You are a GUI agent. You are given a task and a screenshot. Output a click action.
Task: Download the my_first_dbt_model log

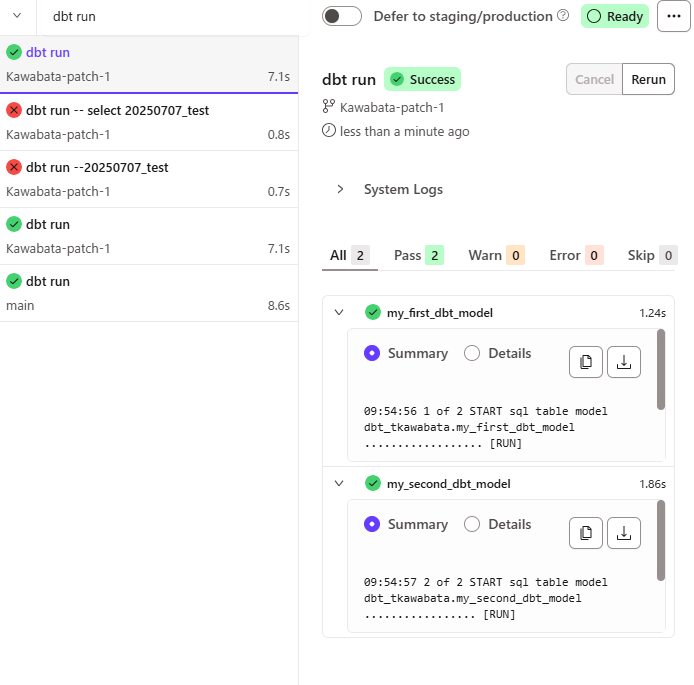tap(624, 362)
